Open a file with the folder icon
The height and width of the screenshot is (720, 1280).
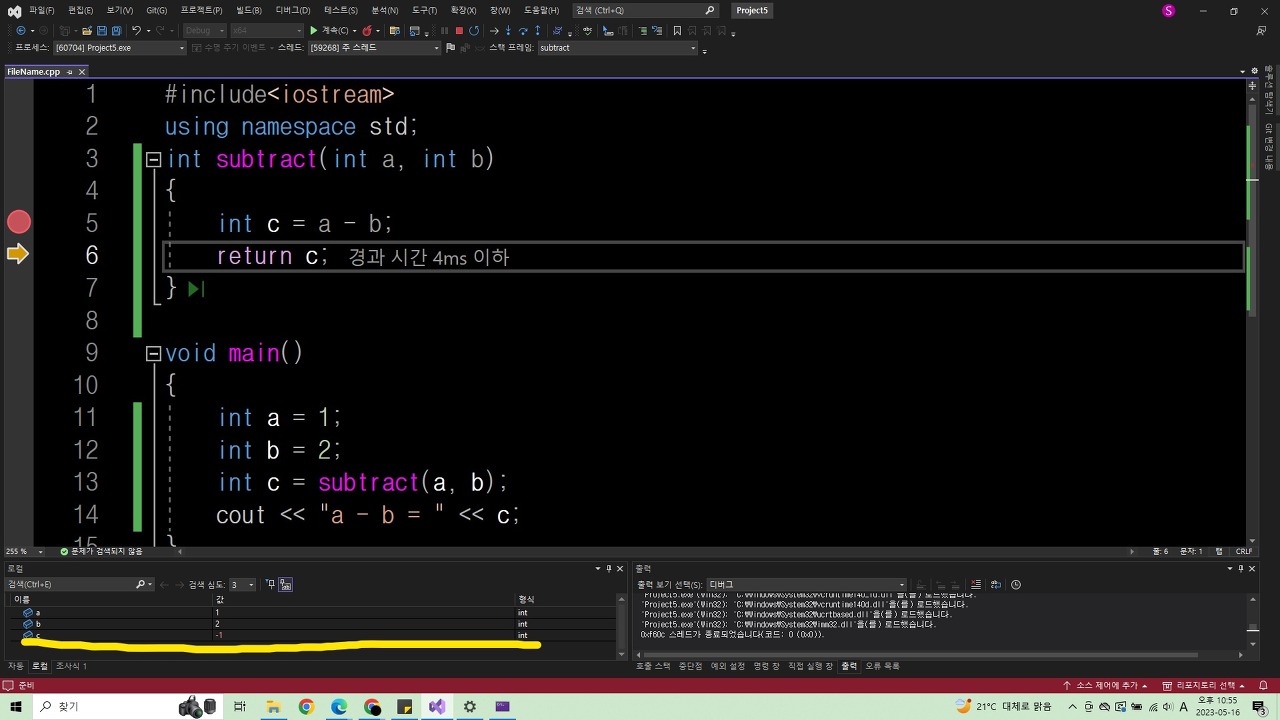click(x=87, y=30)
